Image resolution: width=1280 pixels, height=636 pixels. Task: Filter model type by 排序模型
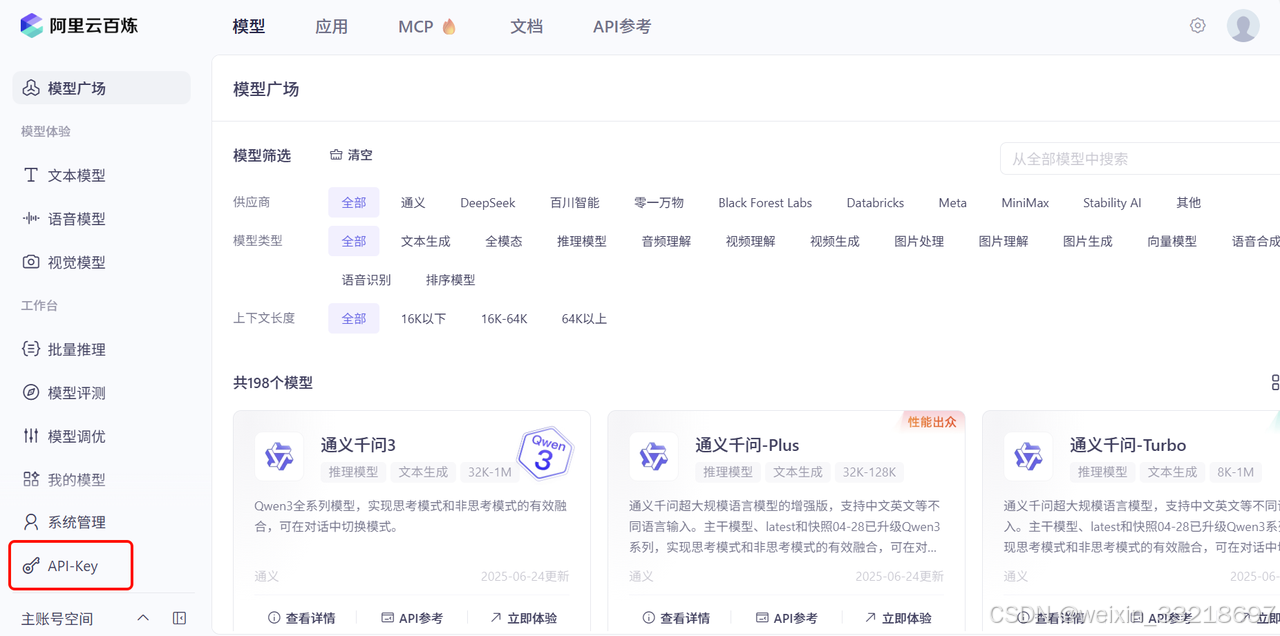[x=451, y=280]
